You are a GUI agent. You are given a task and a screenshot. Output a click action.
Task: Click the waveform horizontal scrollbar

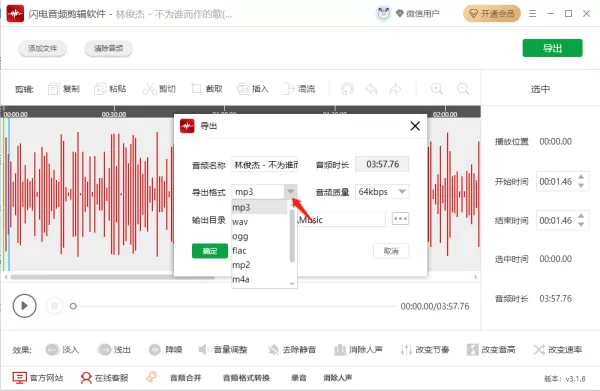112,277
